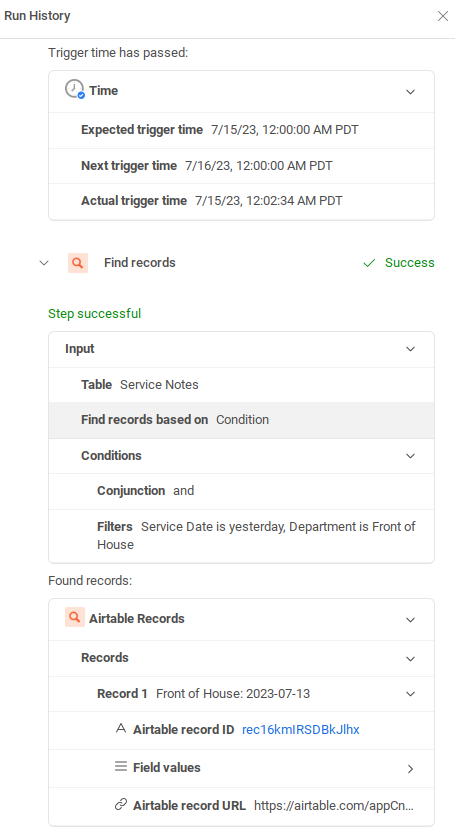Close the Run History panel
The width and height of the screenshot is (455, 833).
443,16
